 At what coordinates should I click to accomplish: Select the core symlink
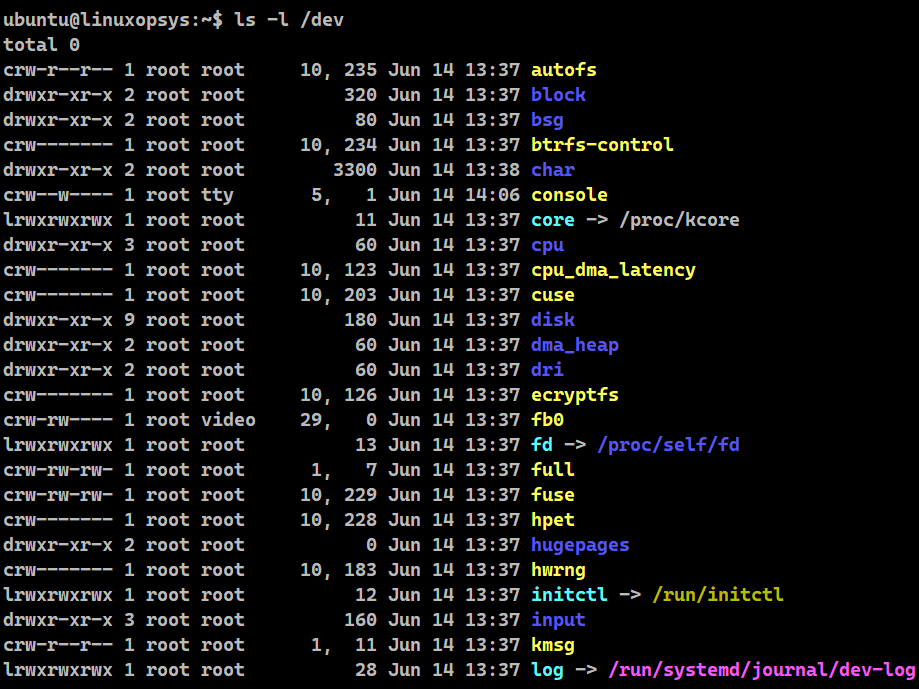[x=552, y=219]
